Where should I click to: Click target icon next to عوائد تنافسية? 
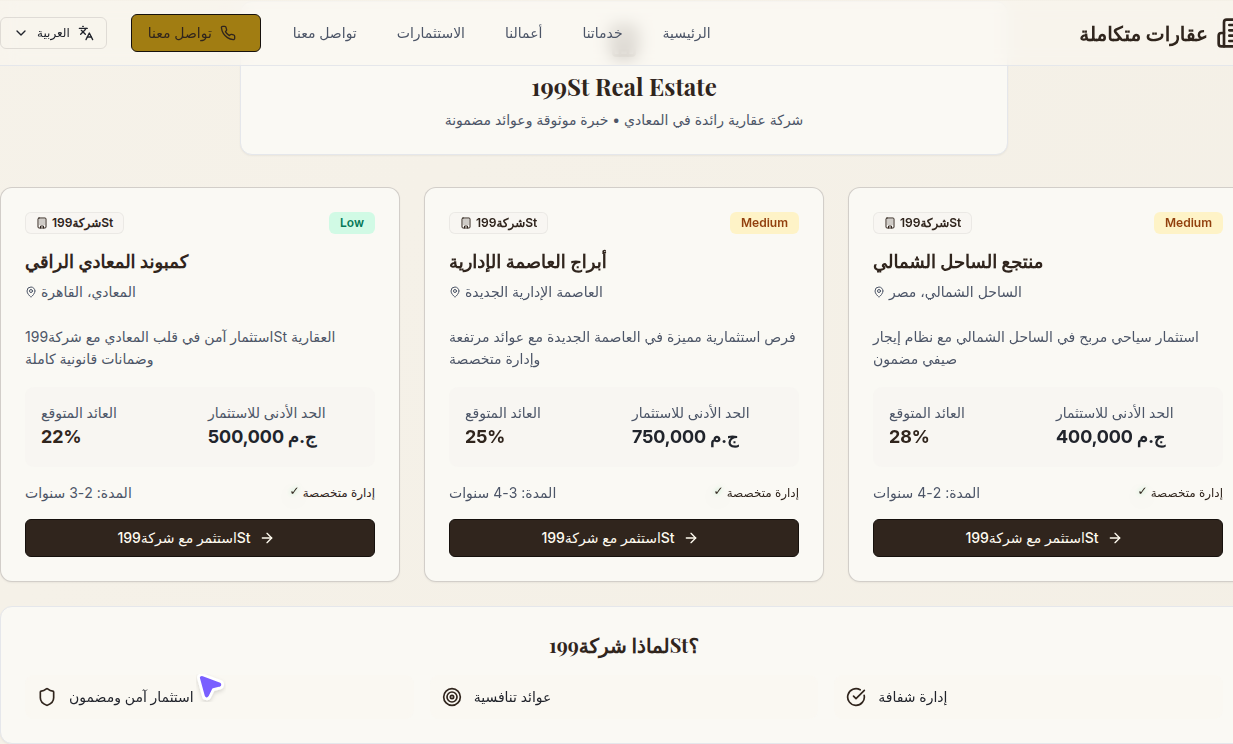click(x=452, y=697)
